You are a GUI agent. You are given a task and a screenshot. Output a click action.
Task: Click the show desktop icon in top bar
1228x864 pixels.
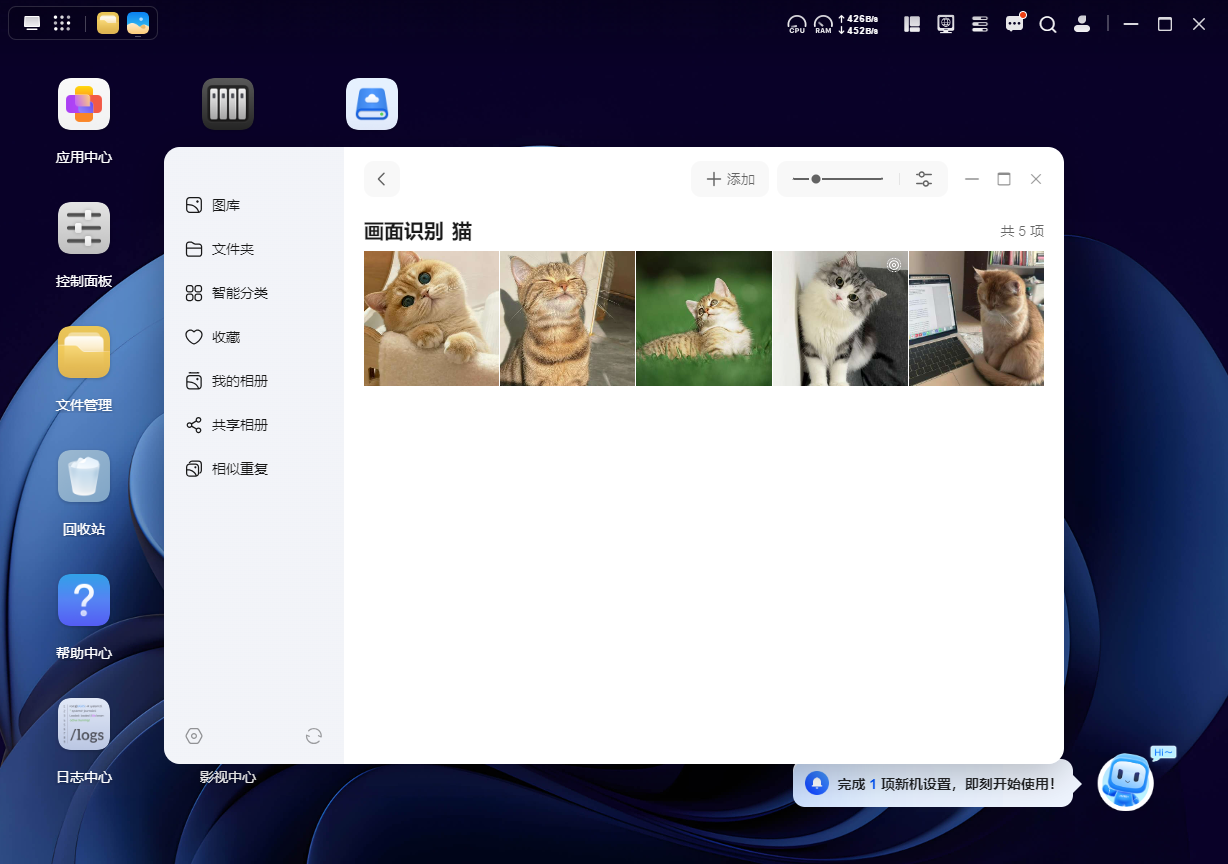32,23
